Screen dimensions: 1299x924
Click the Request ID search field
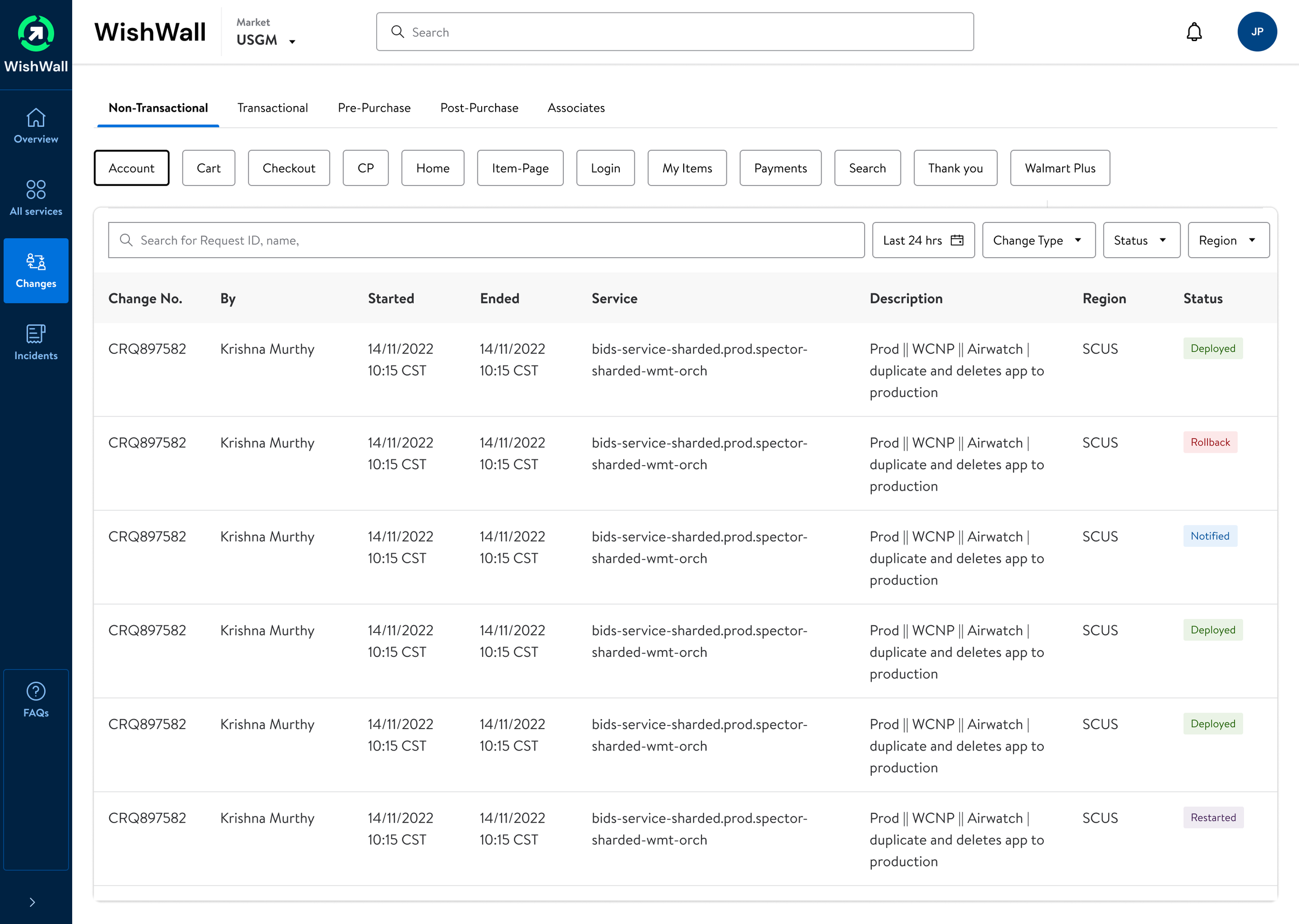click(x=486, y=240)
